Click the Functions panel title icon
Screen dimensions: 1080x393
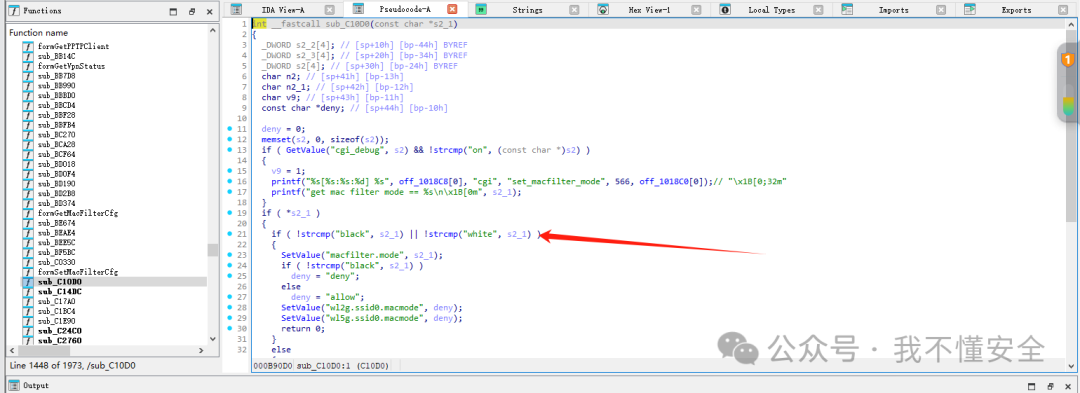13,11
